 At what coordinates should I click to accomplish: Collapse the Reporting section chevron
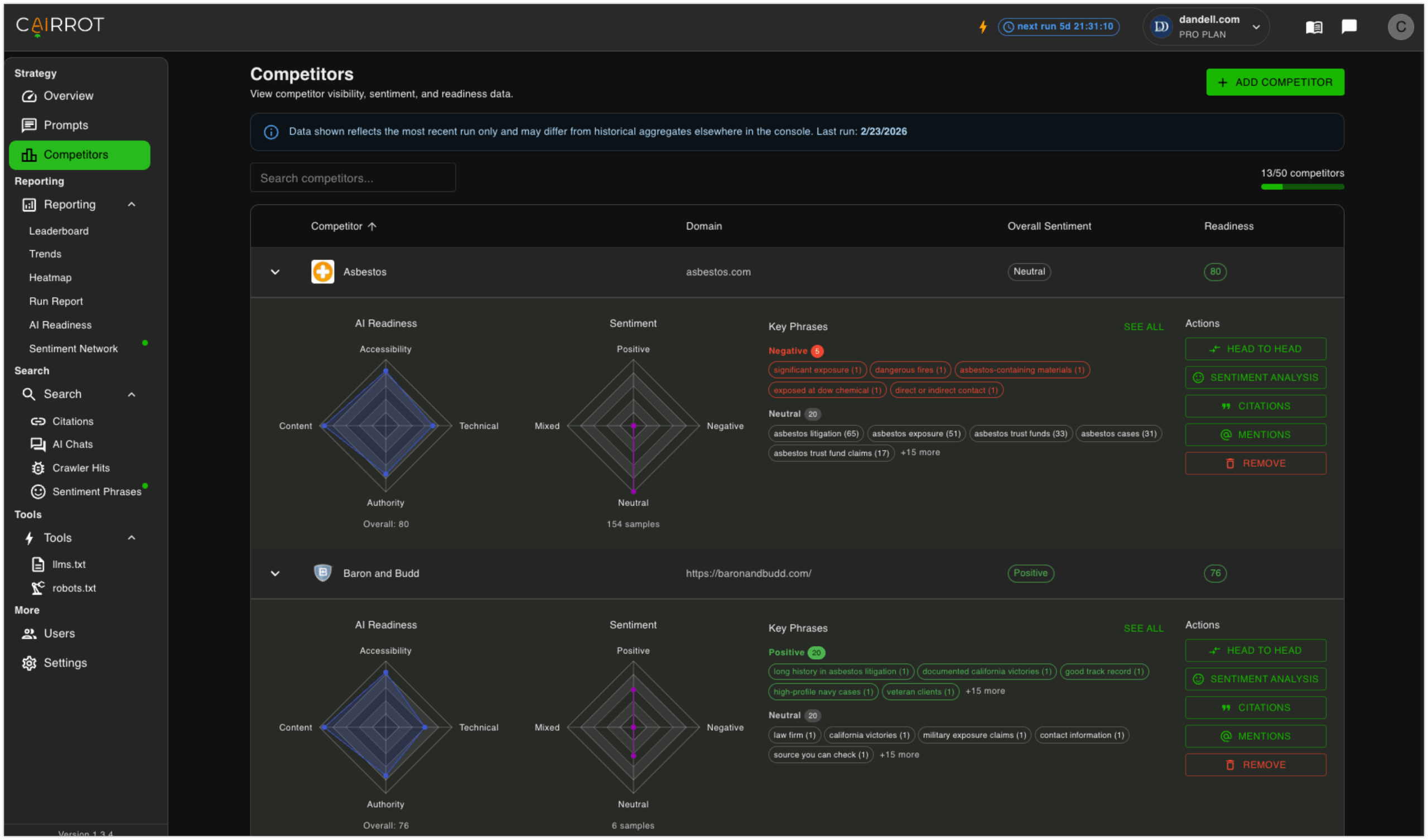point(132,205)
